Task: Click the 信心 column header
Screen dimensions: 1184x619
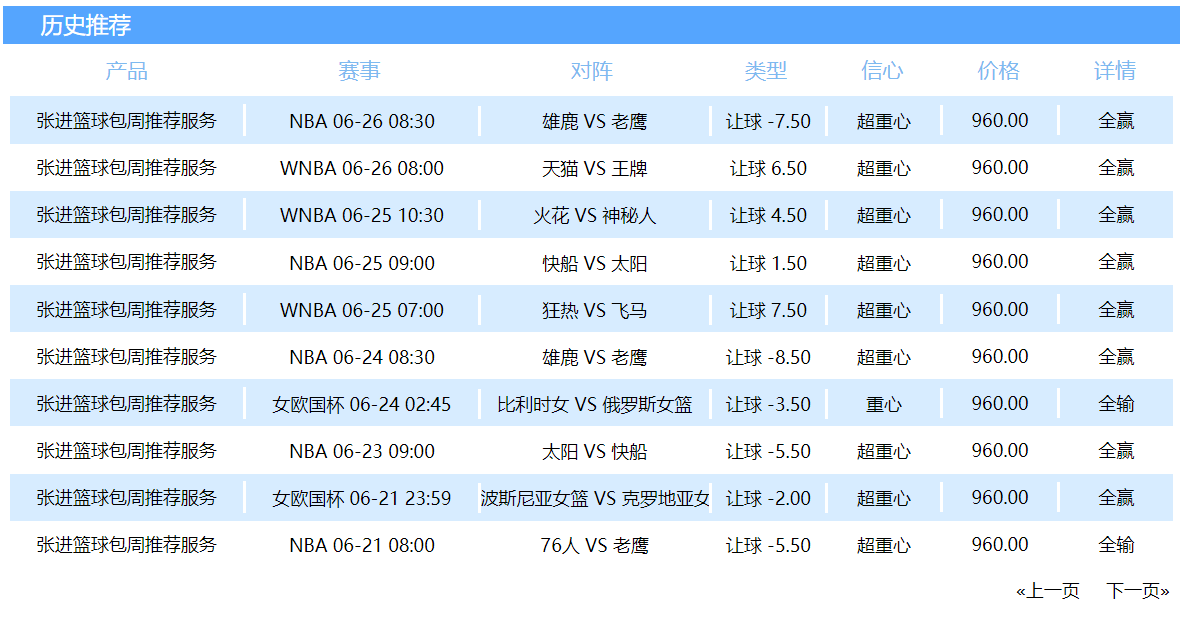Action: (882, 71)
